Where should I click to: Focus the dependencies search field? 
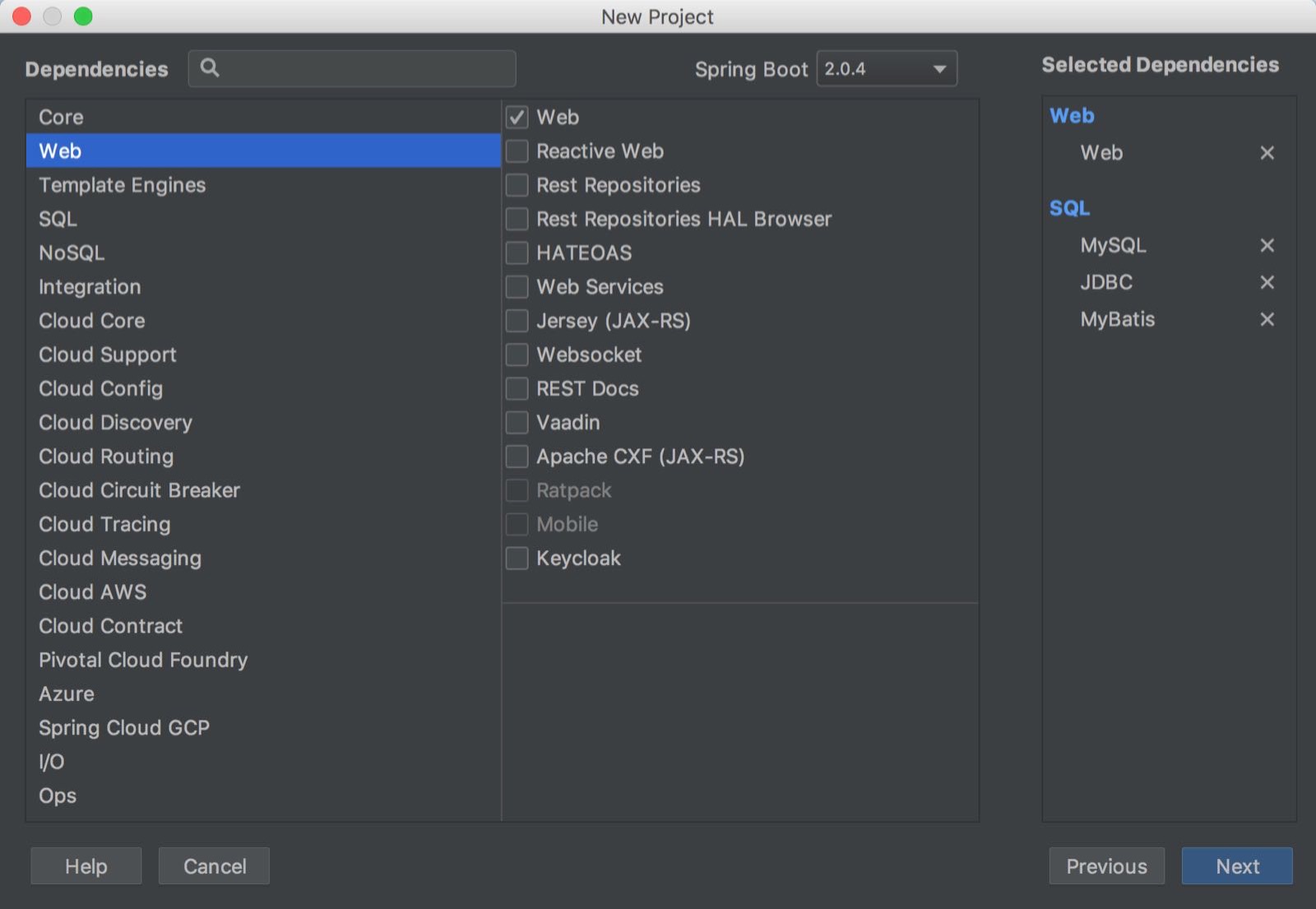pyautogui.click(x=352, y=68)
